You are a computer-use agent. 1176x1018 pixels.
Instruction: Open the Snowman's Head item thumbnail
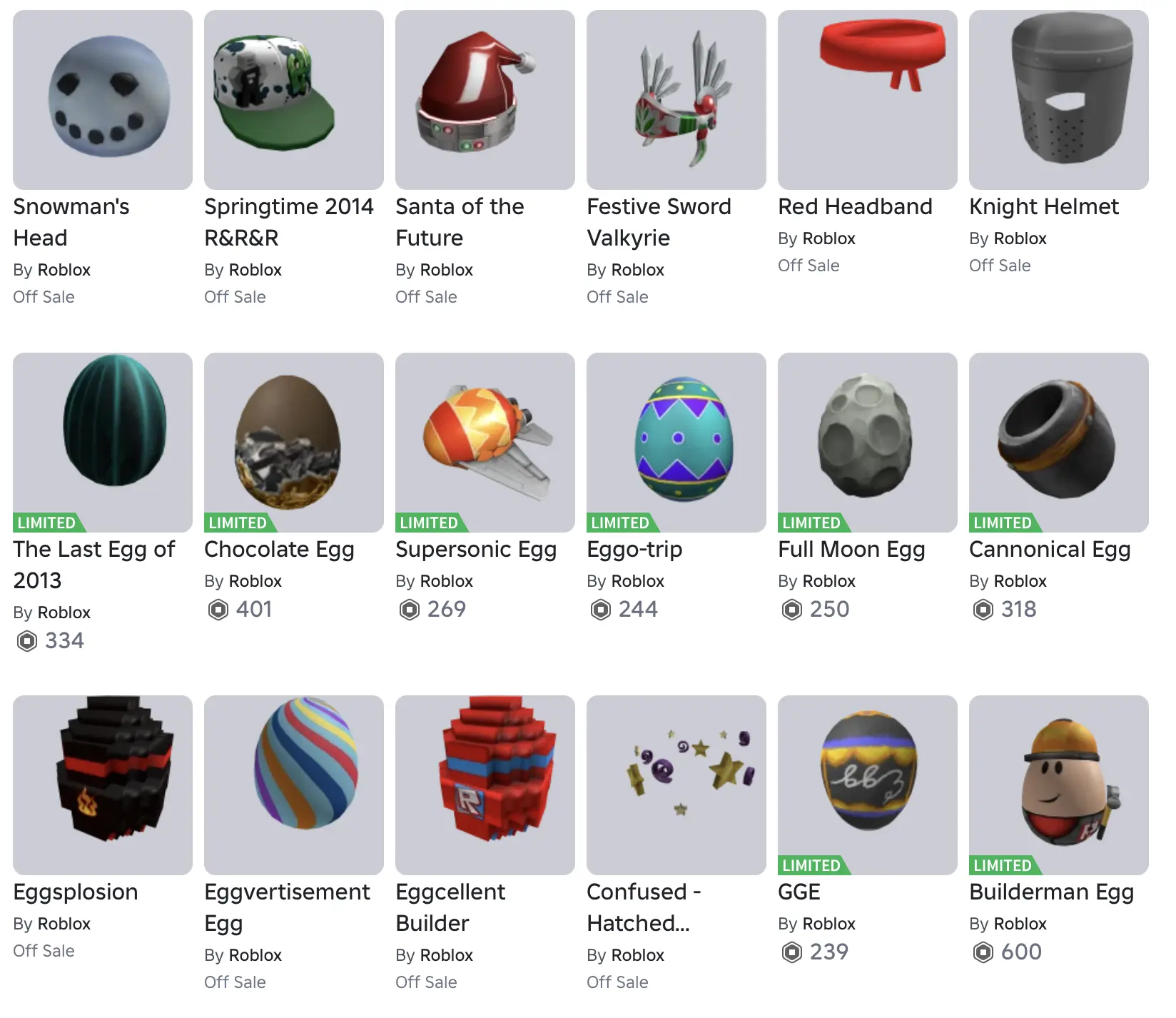(103, 100)
